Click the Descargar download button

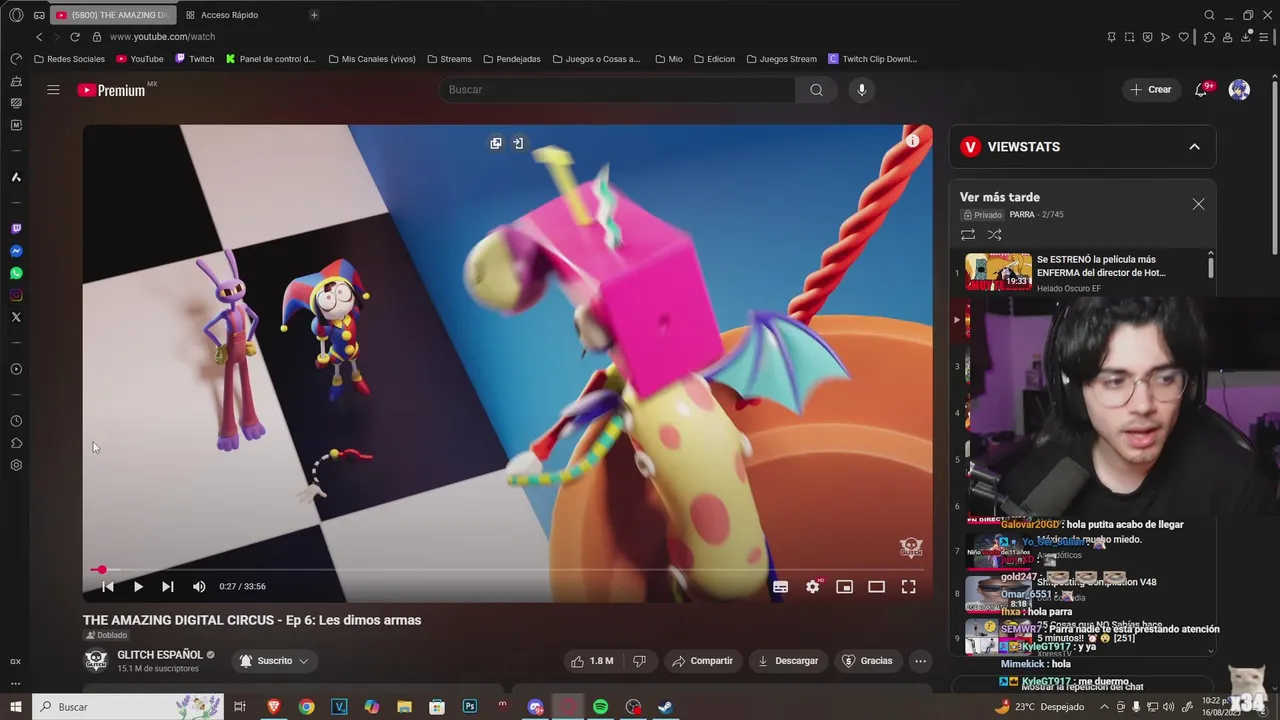click(x=788, y=661)
